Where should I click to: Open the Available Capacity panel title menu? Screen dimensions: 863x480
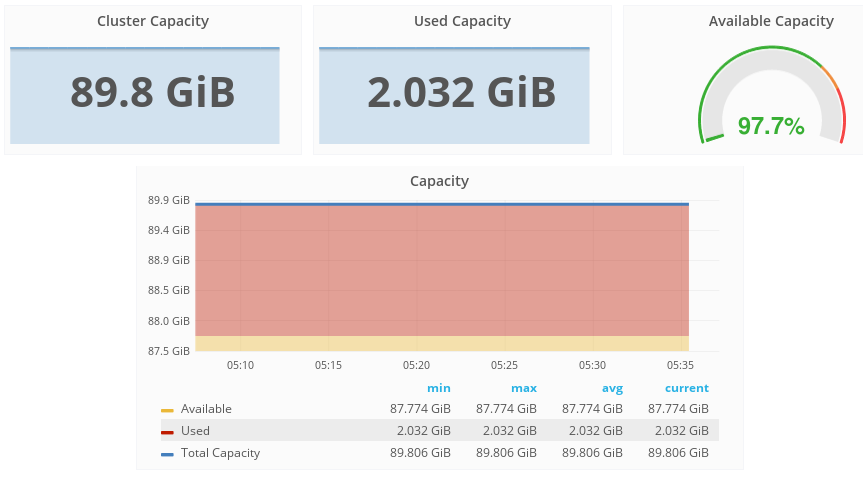(771, 21)
